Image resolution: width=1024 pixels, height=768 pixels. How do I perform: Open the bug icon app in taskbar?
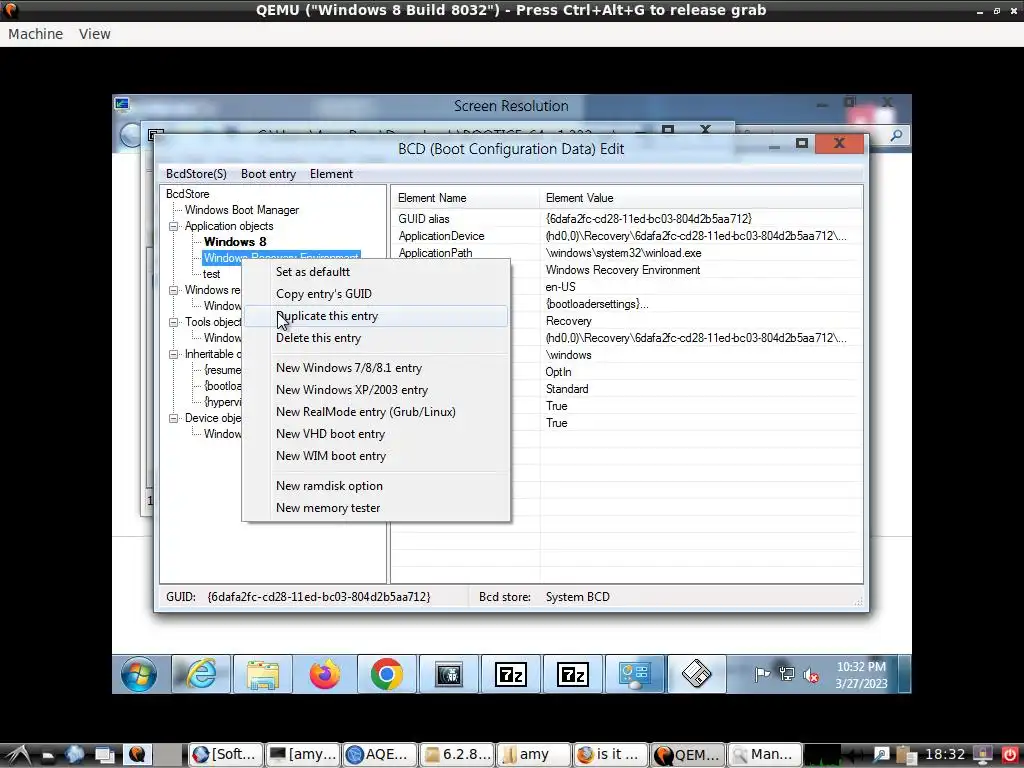tap(449, 674)
